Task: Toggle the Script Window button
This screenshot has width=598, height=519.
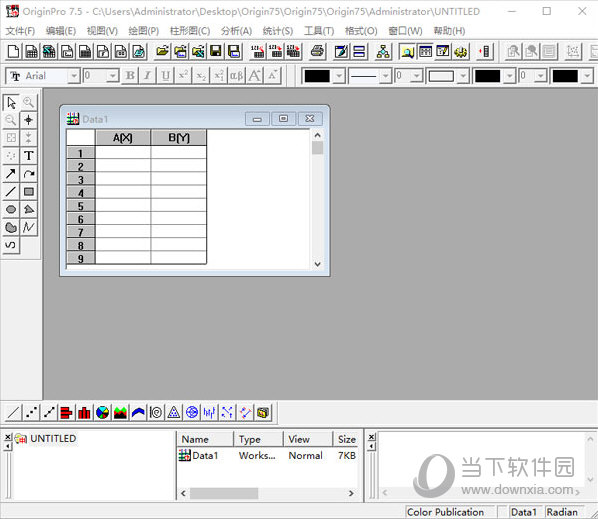Action: [443, 51]
